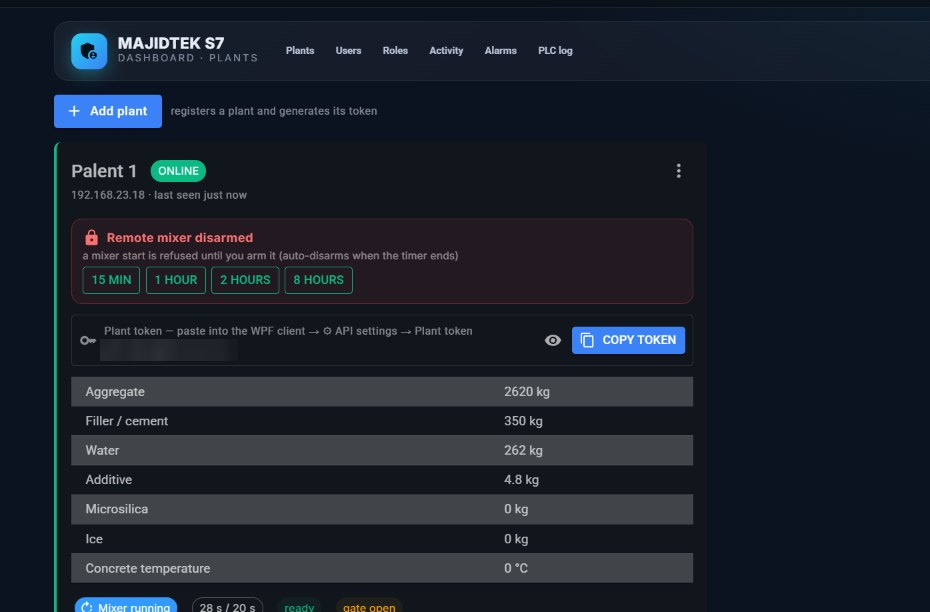The width and height of the screenshot is (930, 612).
Task: Click the IP address 192.168.23.18 text
Action: [108, 195]
